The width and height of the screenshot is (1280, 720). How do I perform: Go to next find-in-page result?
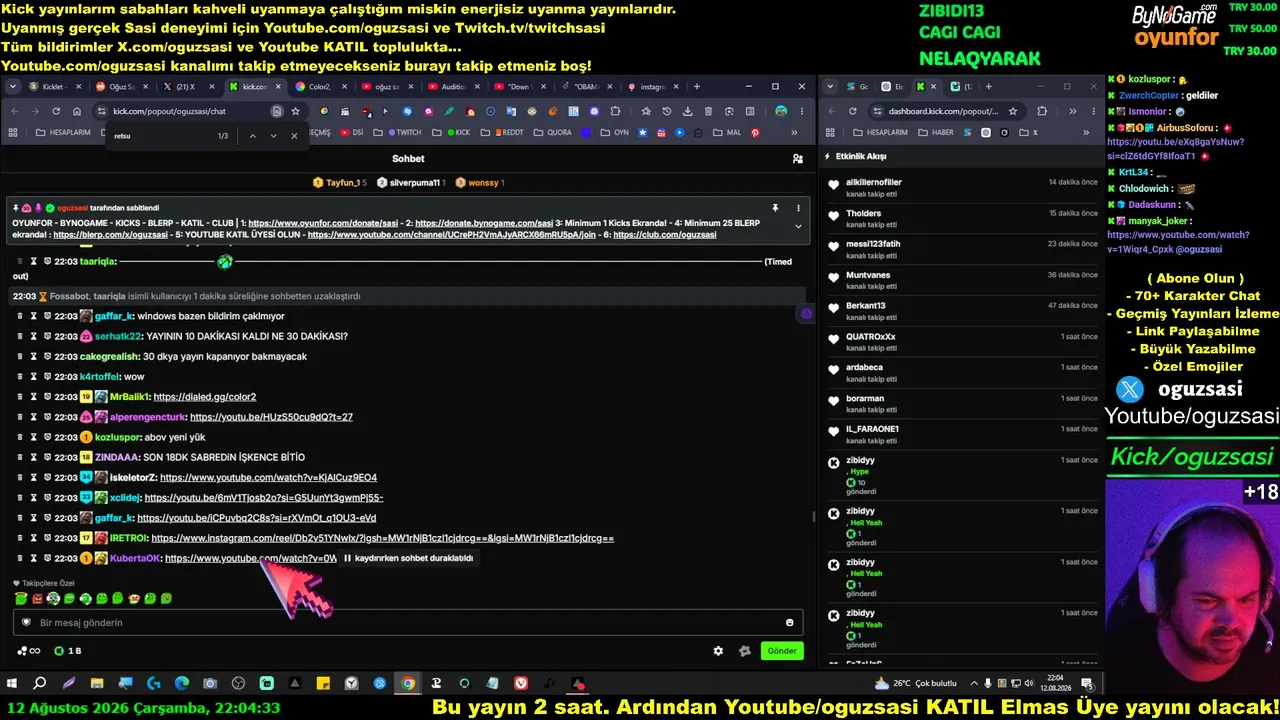click(273, 136)
